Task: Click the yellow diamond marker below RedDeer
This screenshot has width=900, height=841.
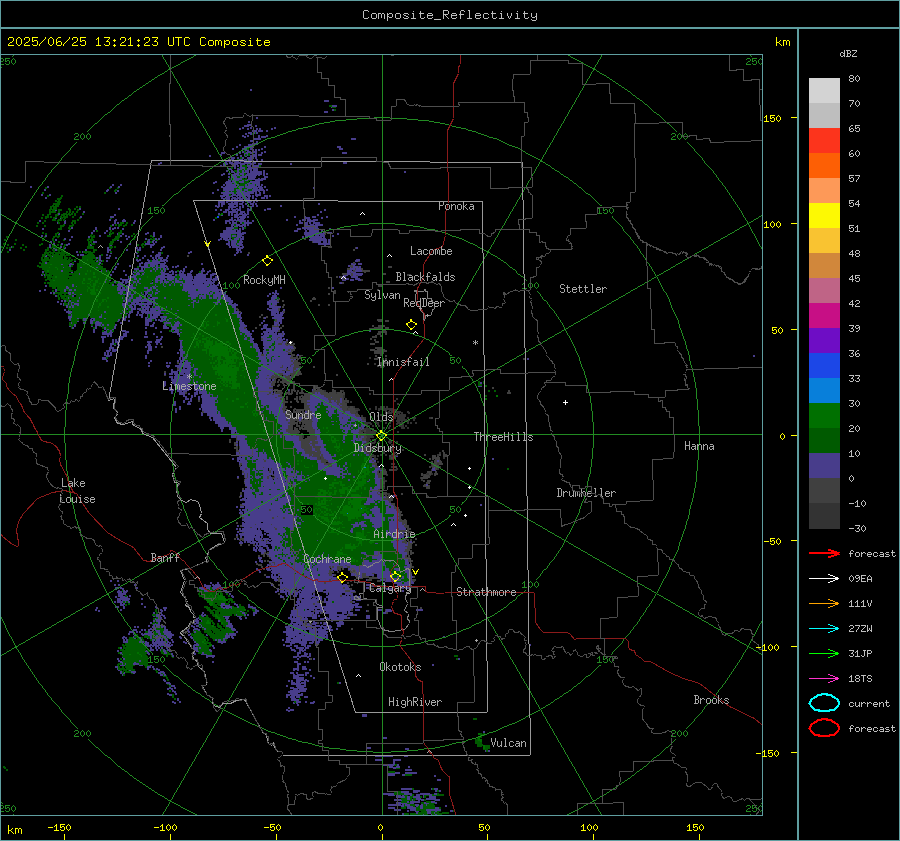Action: pyautogui.click(x=412, y=325)
